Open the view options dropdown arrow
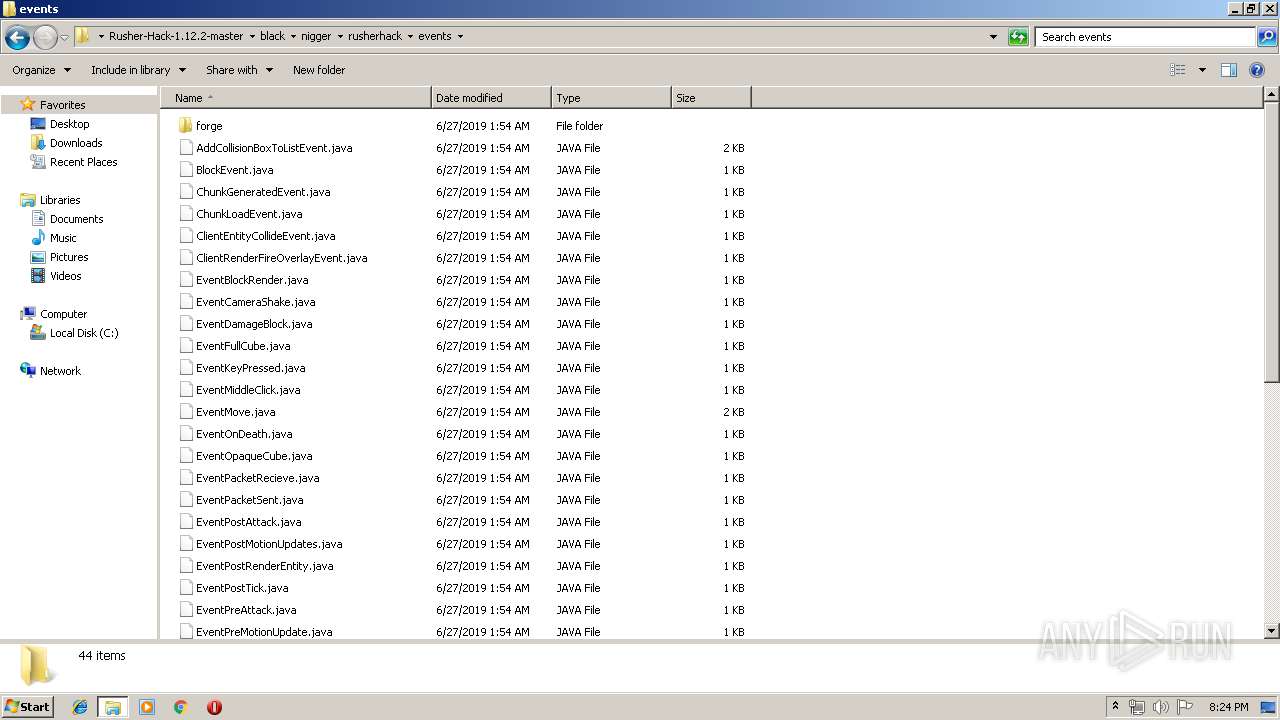The image size is (1280, 720). point(1202,70)
